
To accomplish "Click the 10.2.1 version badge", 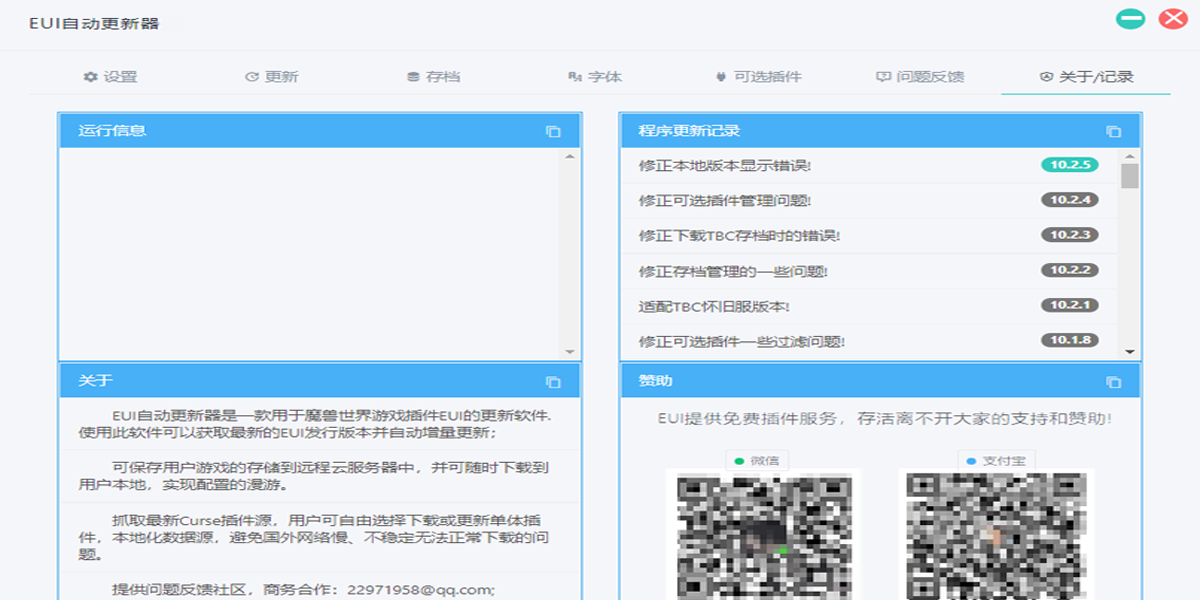I will (1070, 305).
